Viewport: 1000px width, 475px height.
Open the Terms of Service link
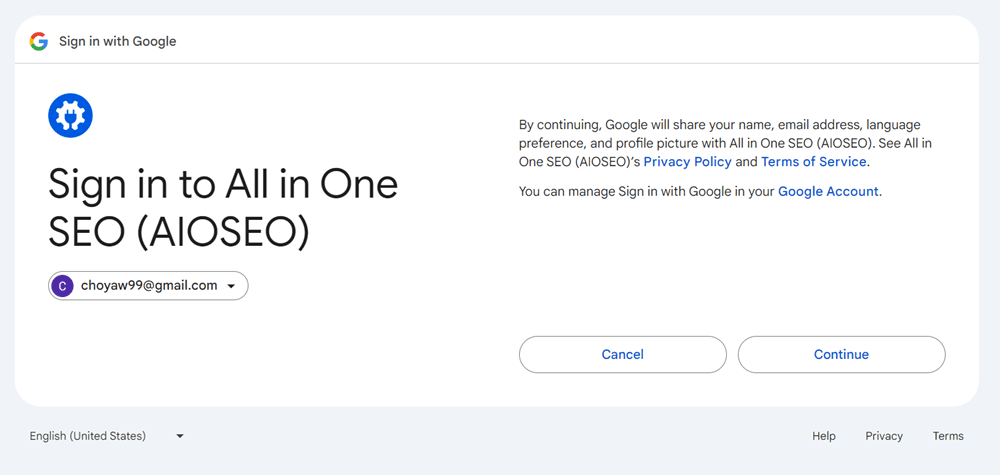coord(814,161)
